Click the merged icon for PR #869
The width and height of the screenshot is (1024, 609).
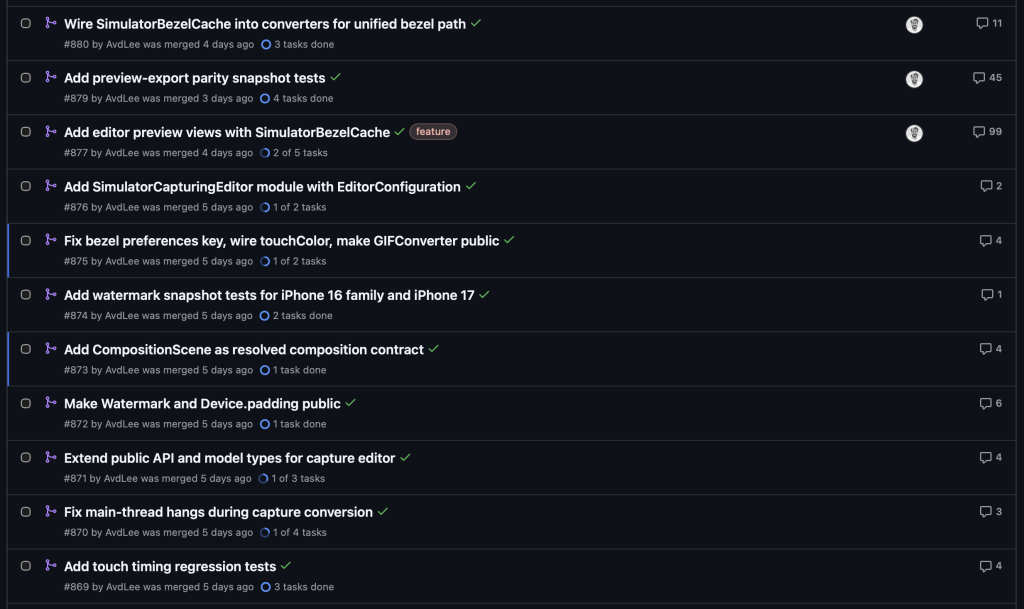pos(50,566)
